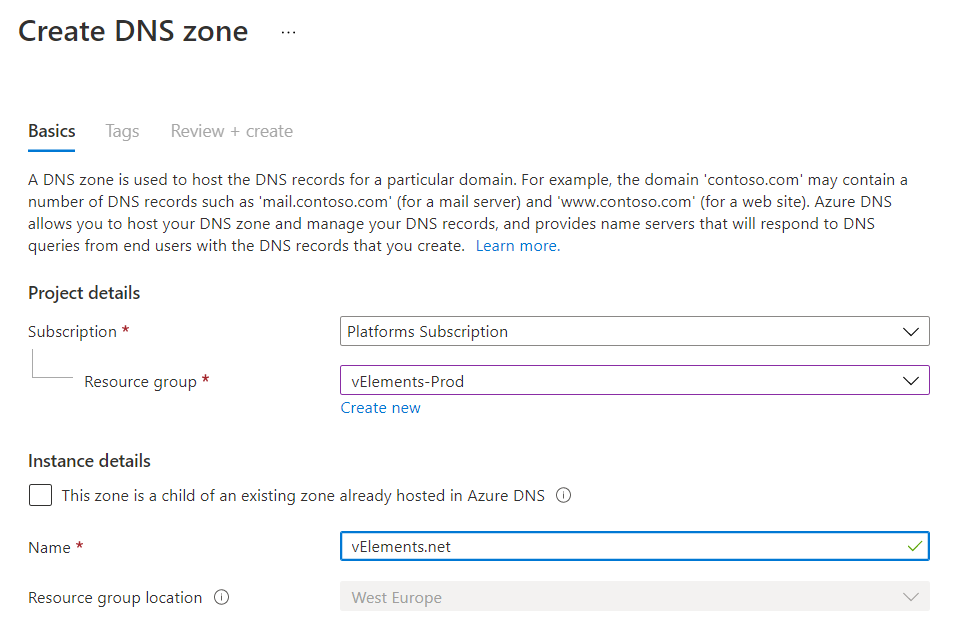The height and width of the screenshot is (637, 965).
Task: Open the ellipsis menu beside Create DNS zone
Action: [288, 32]
